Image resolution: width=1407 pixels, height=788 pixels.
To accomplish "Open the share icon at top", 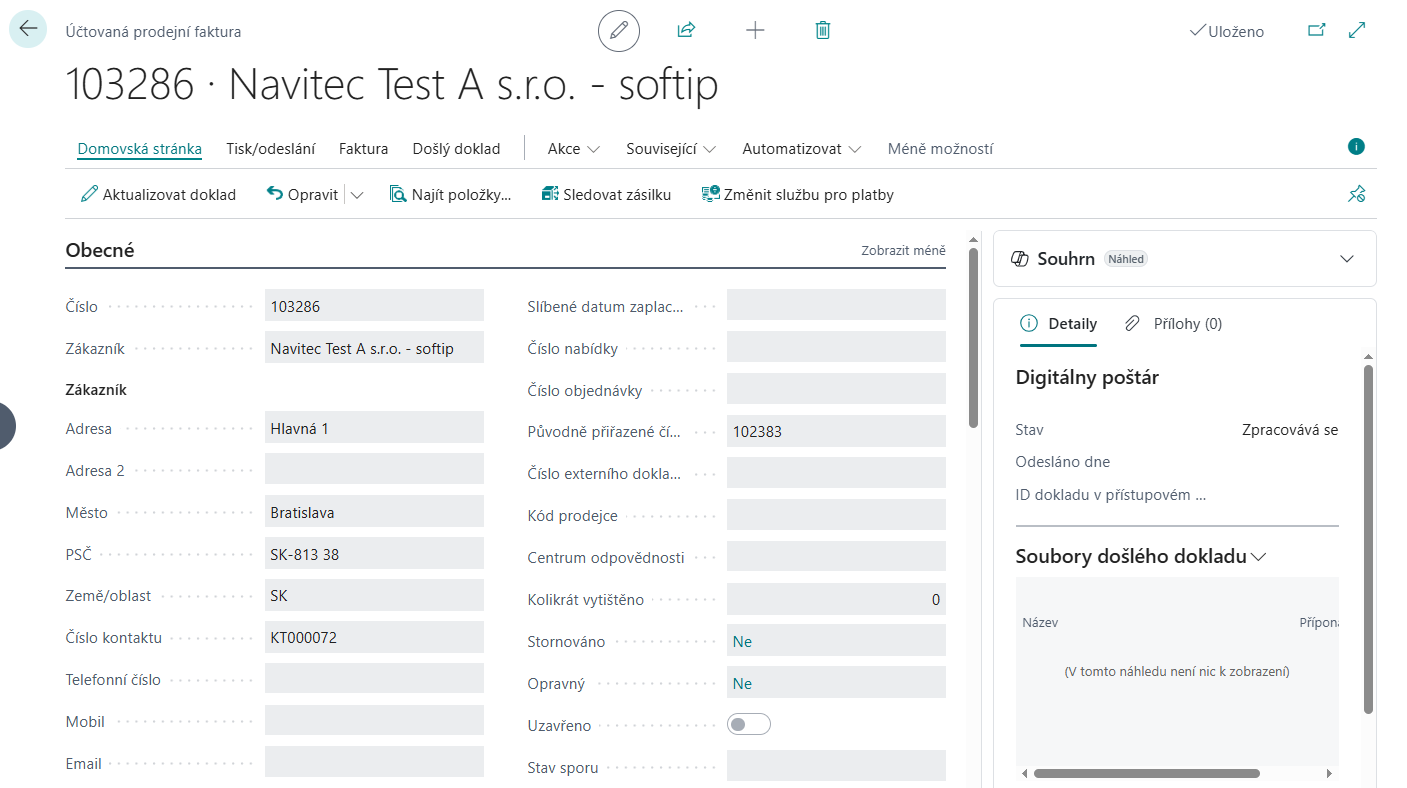I will [x=686, y=31].
